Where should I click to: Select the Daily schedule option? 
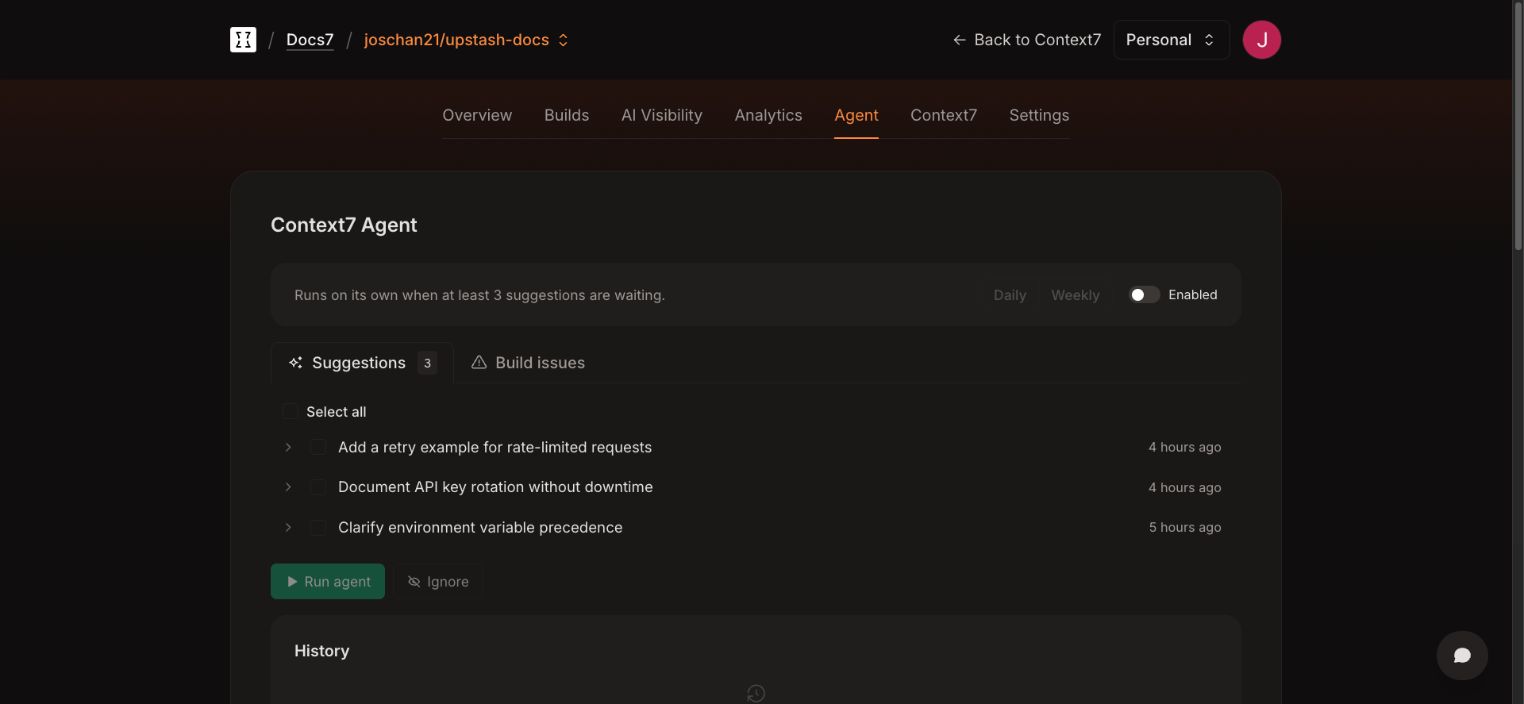1010,295
